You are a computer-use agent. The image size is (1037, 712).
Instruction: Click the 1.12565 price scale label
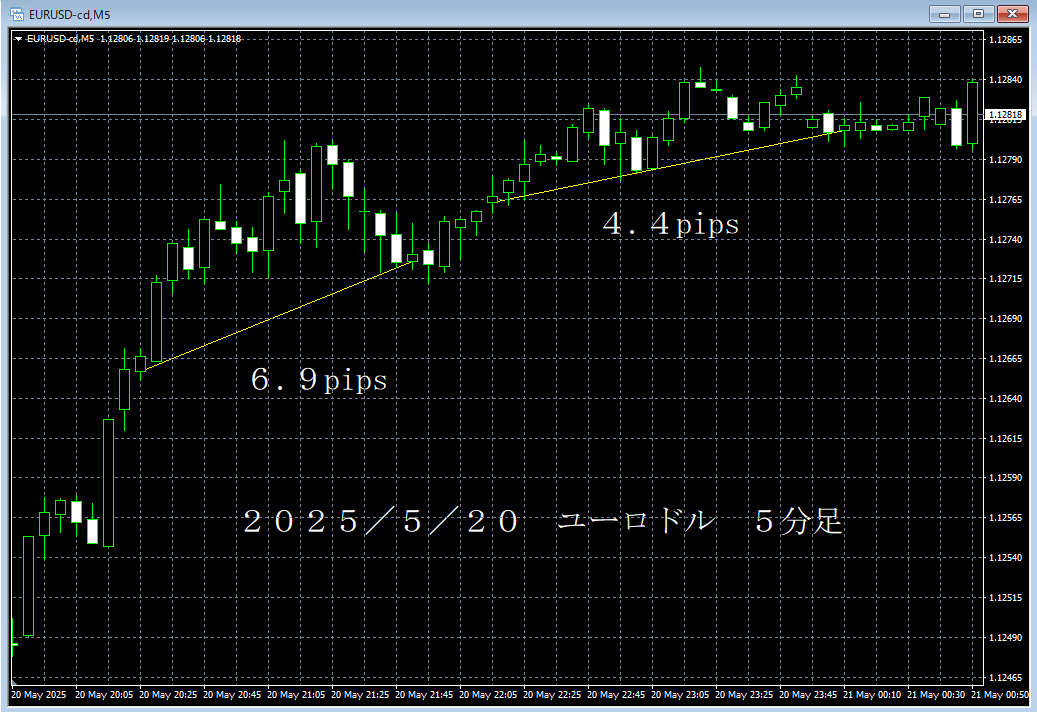(1005, 518)
